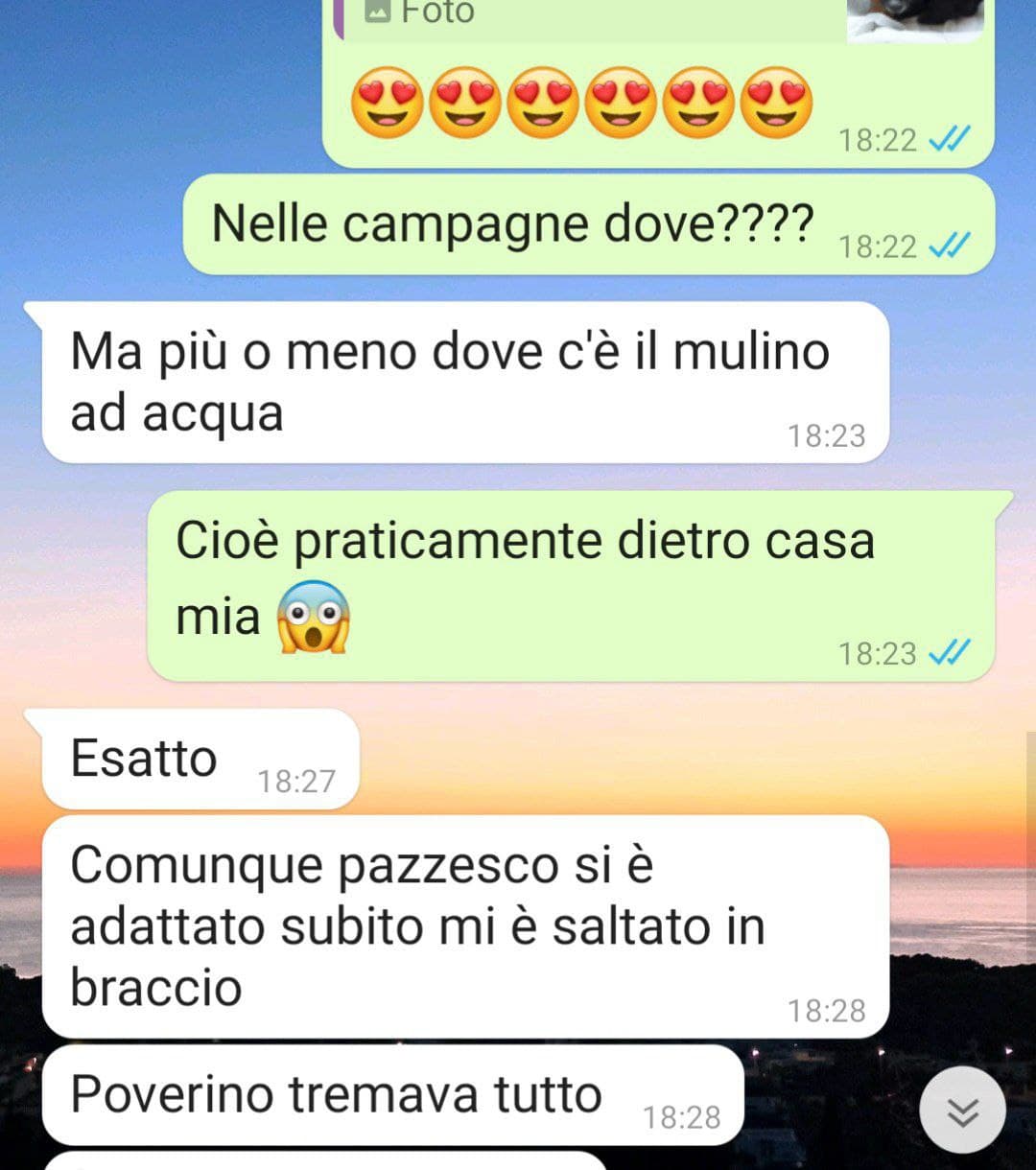
Task: Tap the Foto image icon in quoted reply
Action: coord(378,11)
